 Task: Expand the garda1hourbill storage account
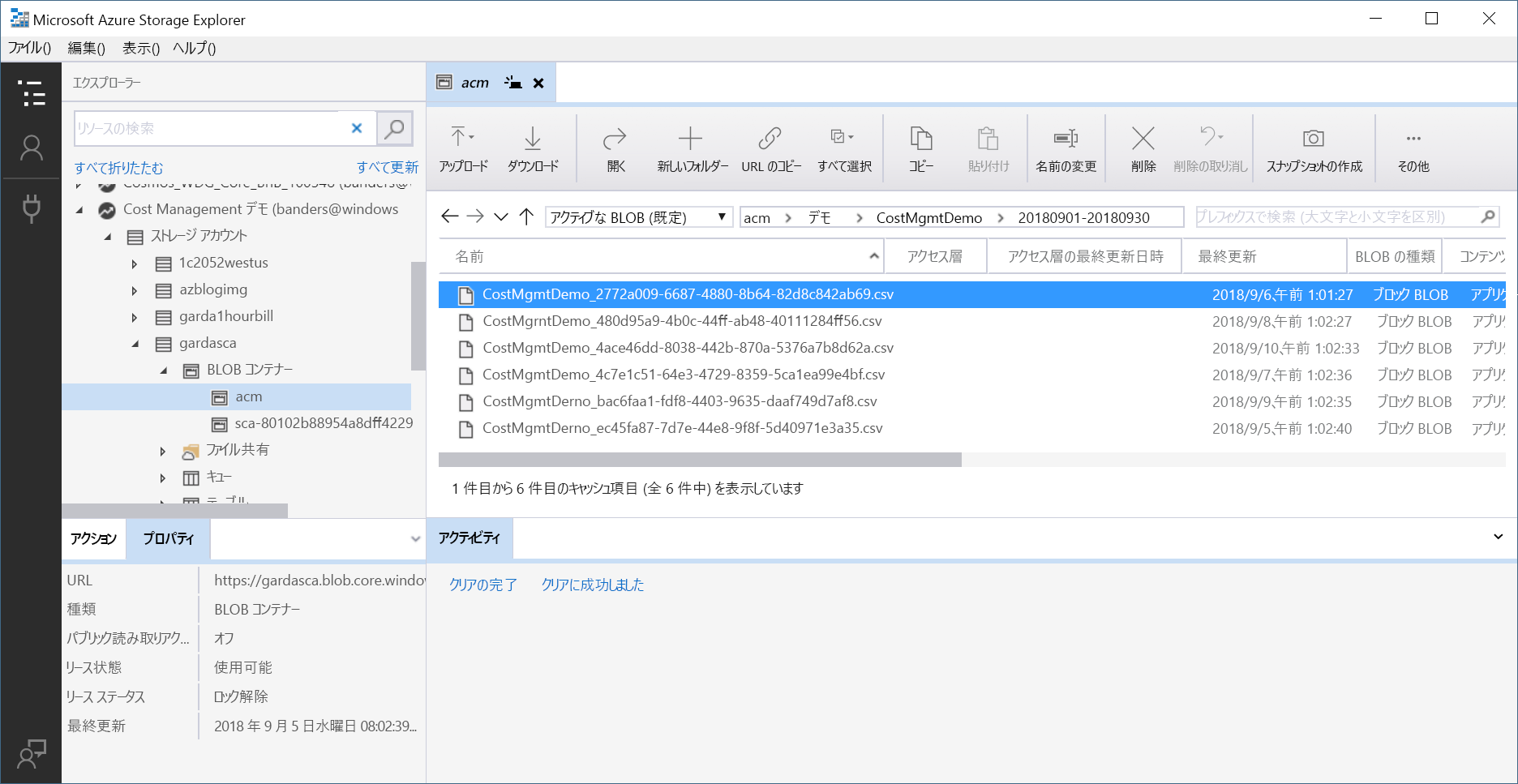135,317
